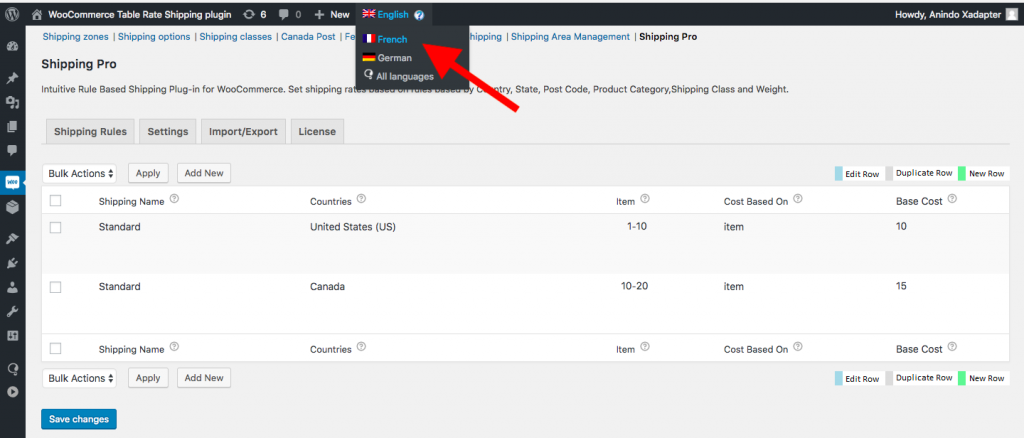The image size is (1024, 438).
Task: Save changes to shipping rules
Action: [x=78, y=419]
